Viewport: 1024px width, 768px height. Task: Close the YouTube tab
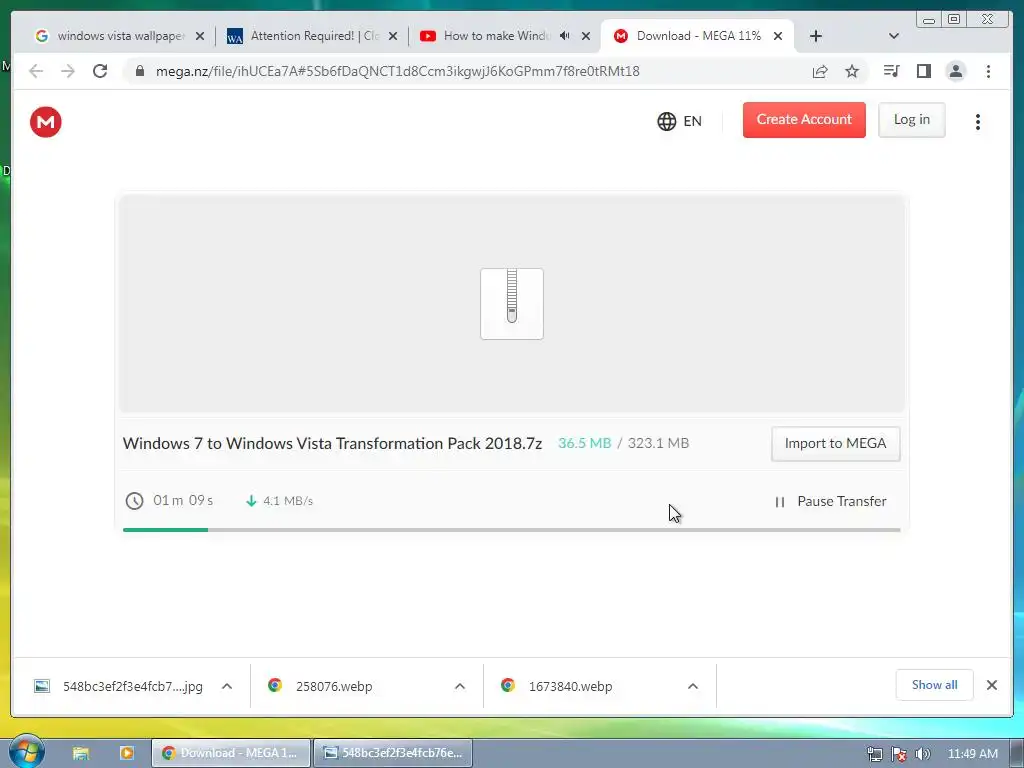click(x=586, y=36)
